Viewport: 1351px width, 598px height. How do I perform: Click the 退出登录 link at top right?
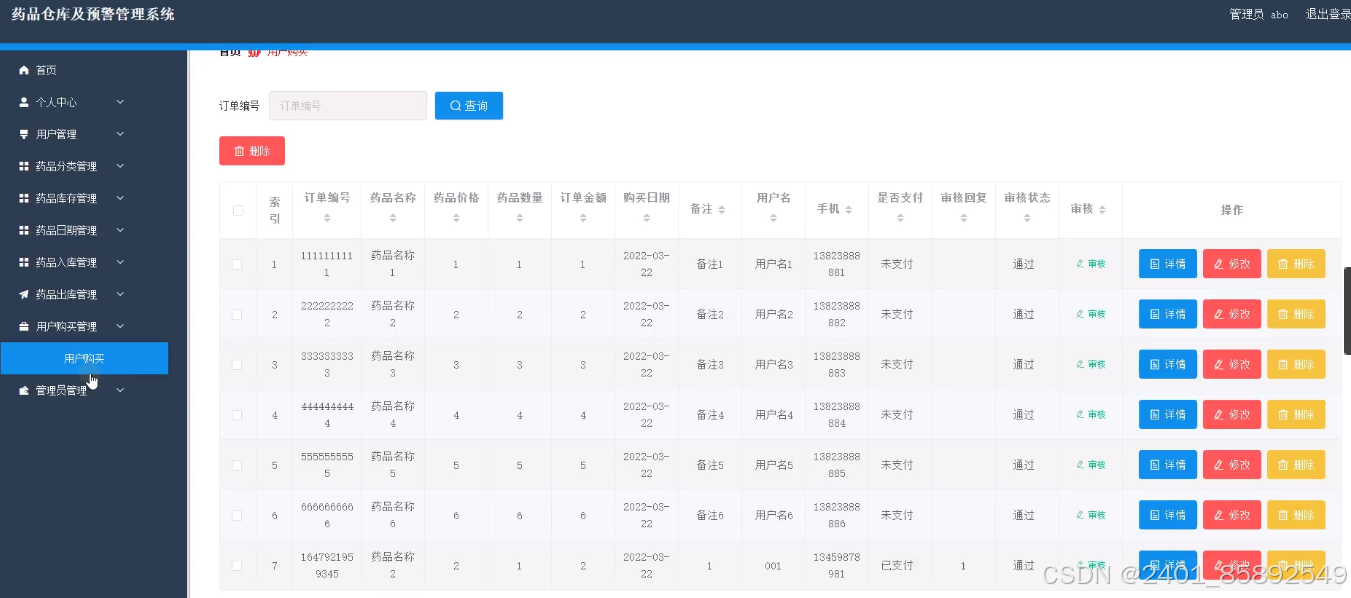point(1328,13)
